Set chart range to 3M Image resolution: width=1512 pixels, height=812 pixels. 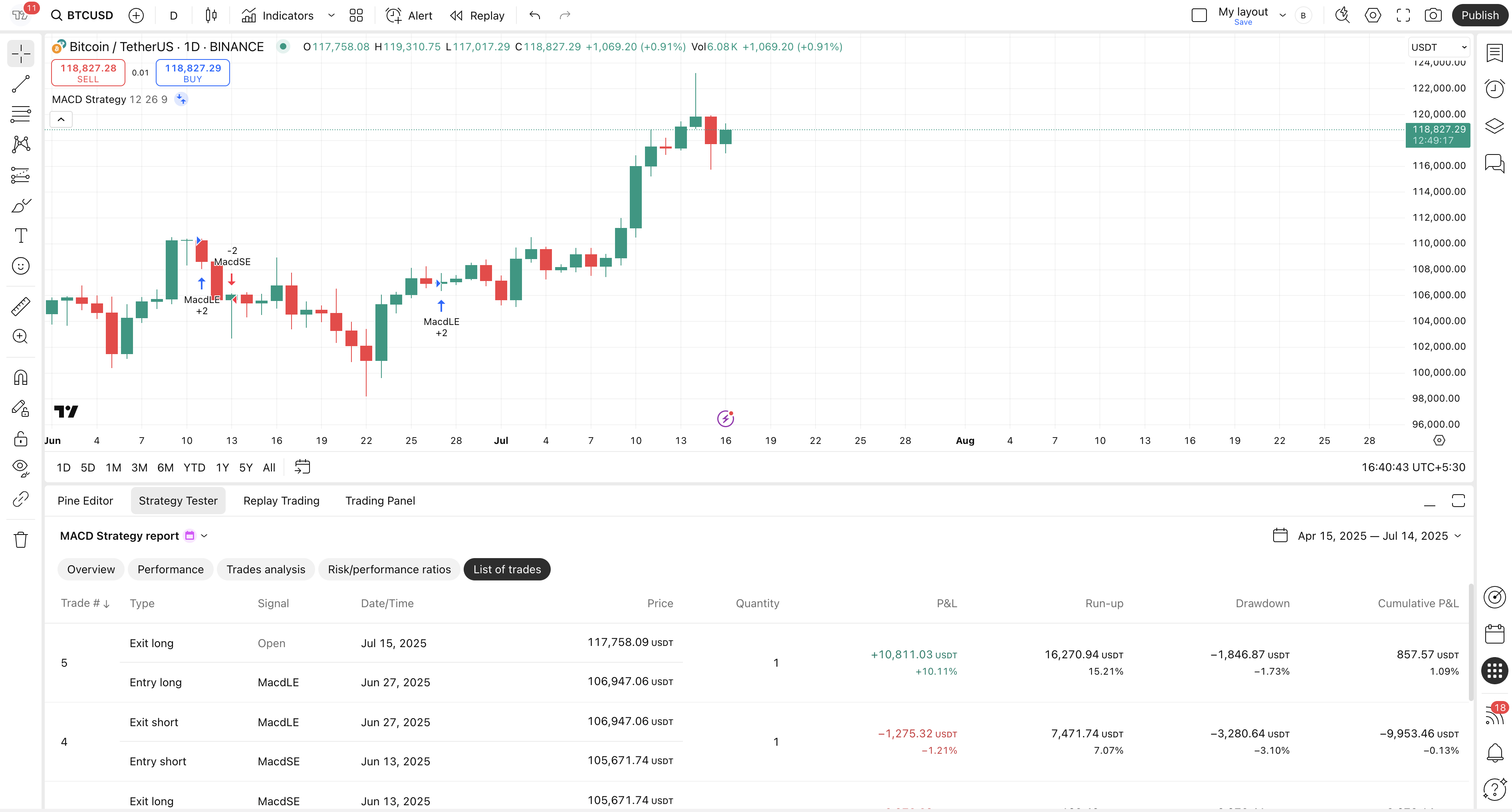coord(139,467)
